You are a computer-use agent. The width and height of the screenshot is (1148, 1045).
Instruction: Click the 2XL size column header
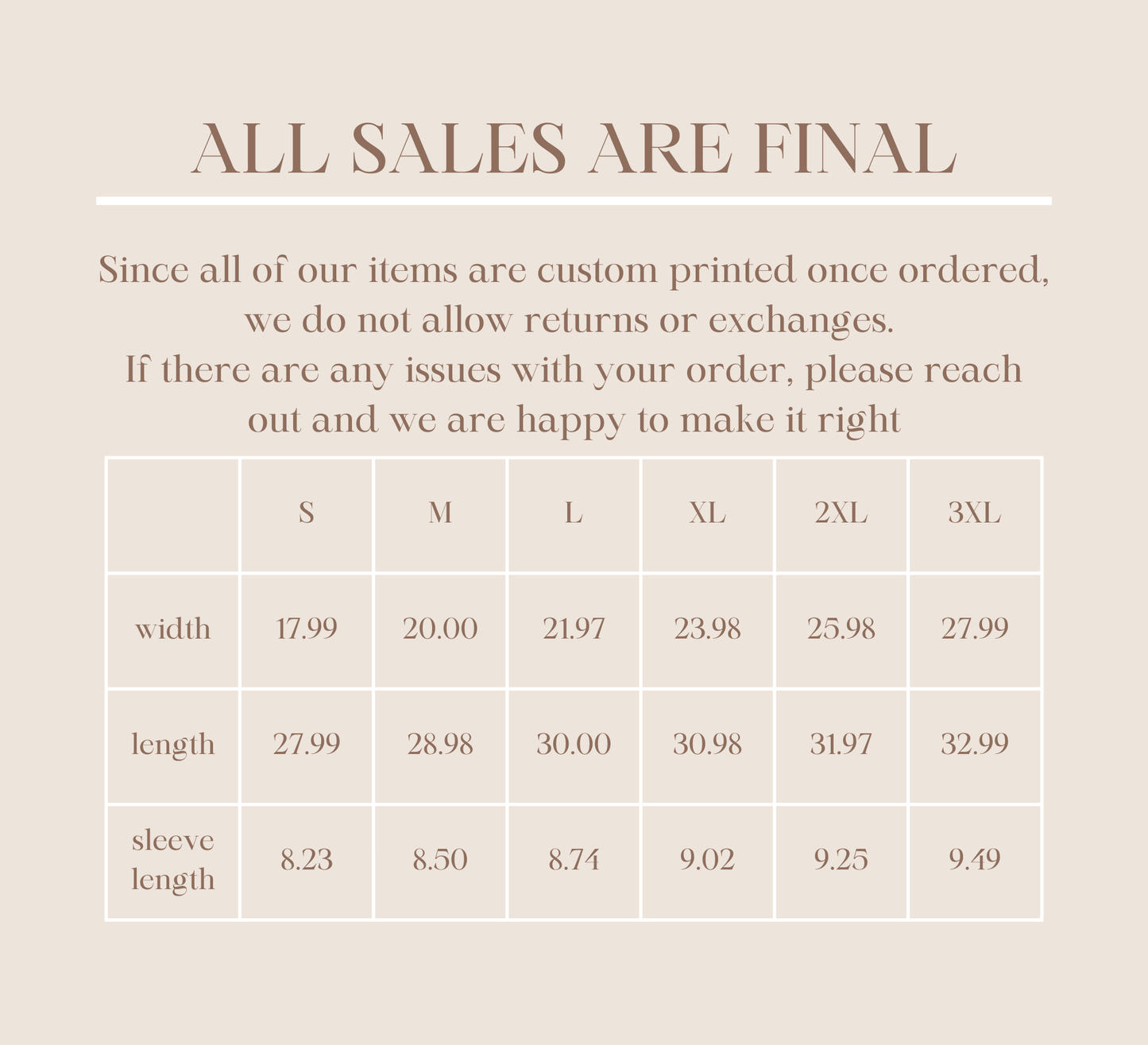[841, 513]
